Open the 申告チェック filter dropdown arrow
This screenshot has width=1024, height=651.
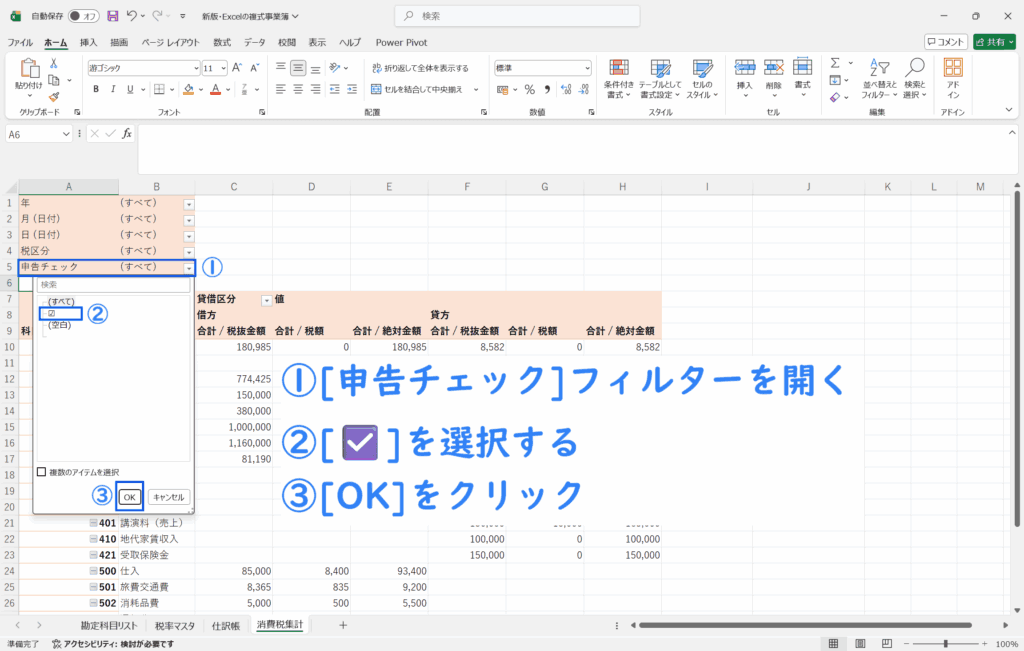[x=189, y=268]
